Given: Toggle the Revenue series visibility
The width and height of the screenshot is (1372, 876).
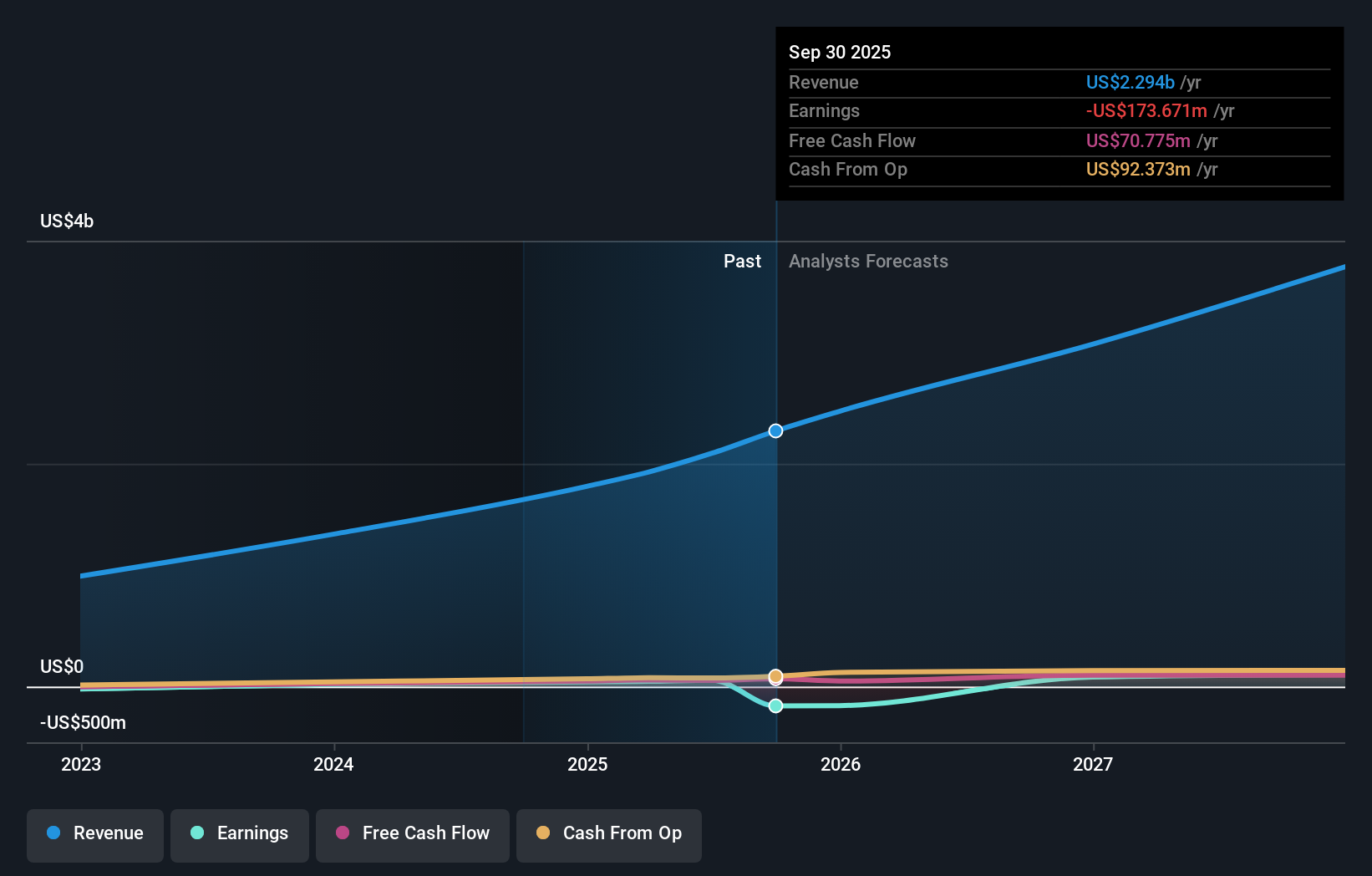Looking at the screenshot, I should [x=94, y=833].
